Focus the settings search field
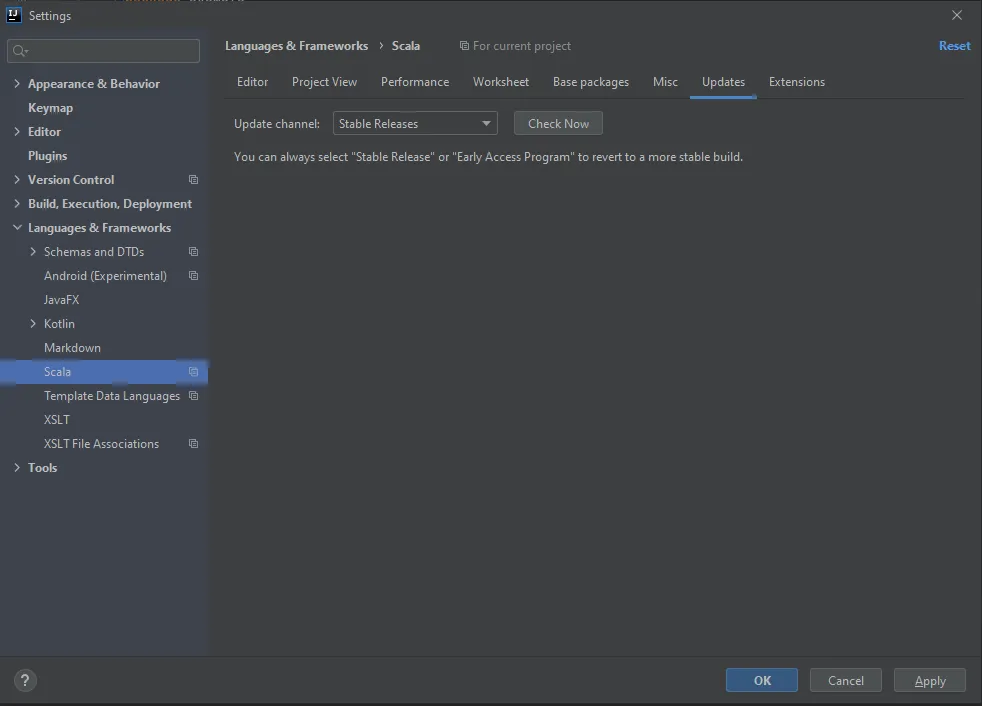The image size is (982, 706). click(103, 51)
